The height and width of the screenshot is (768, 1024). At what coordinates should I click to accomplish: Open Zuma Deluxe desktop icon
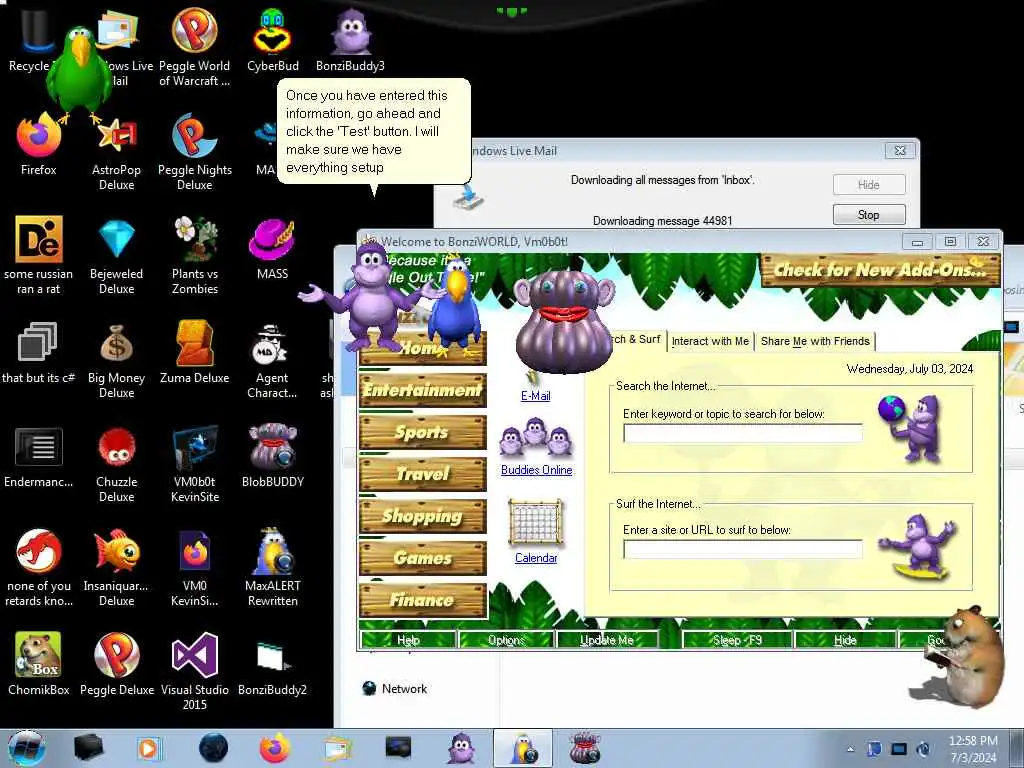coord(195,351)
